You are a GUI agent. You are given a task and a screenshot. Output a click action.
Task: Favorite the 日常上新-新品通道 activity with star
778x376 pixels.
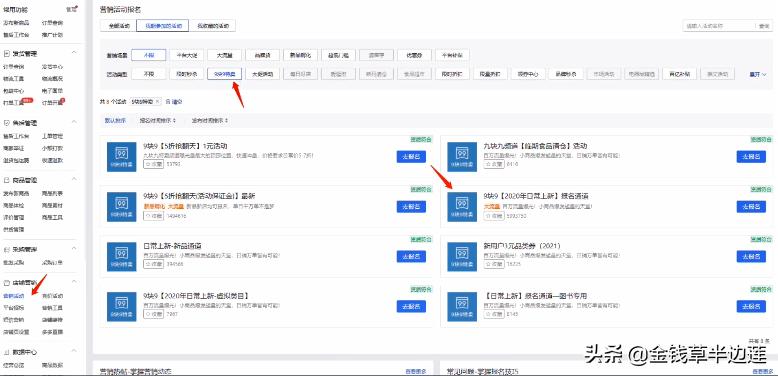[154, 264]
